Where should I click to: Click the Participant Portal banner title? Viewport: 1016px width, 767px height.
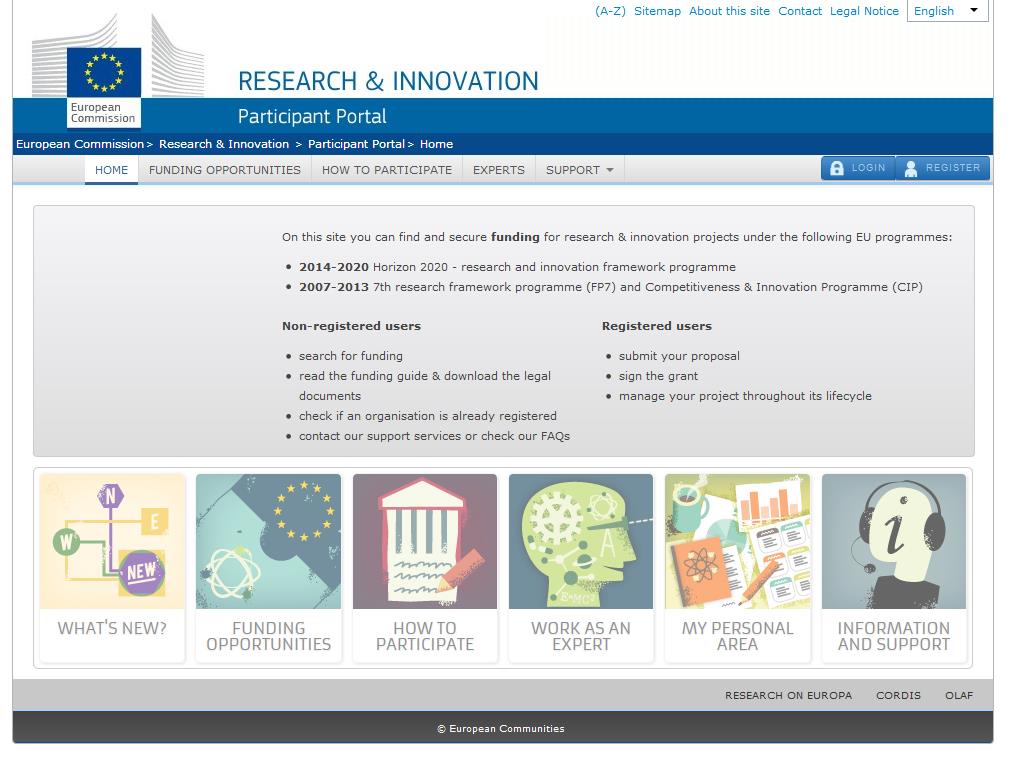[x=312, y=117]
